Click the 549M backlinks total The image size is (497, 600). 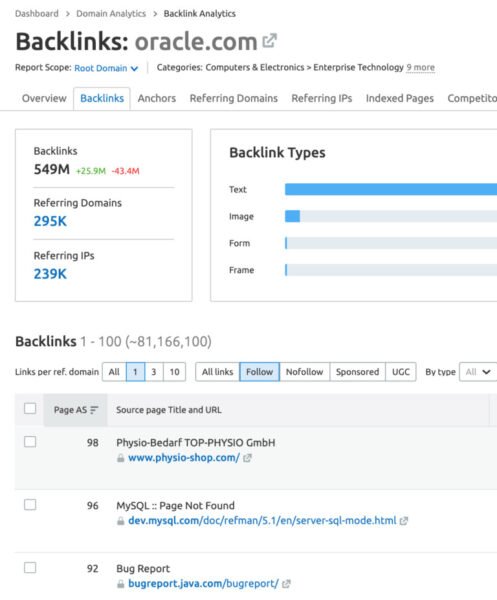52,169
